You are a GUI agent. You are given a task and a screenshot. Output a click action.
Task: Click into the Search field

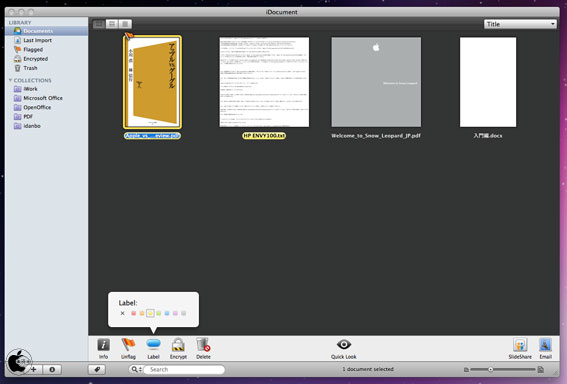184,369
